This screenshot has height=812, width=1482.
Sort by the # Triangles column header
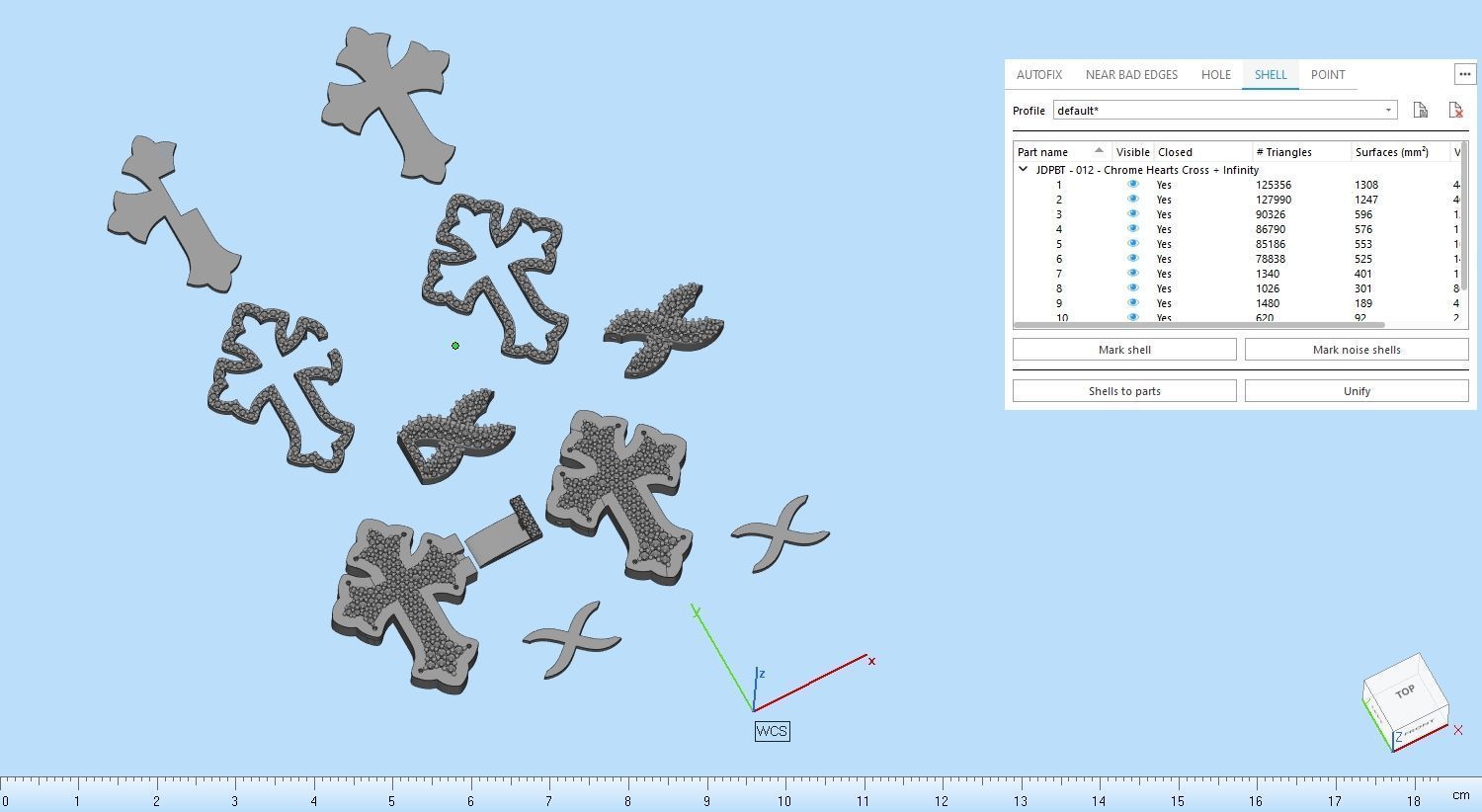click(1301, 152)
